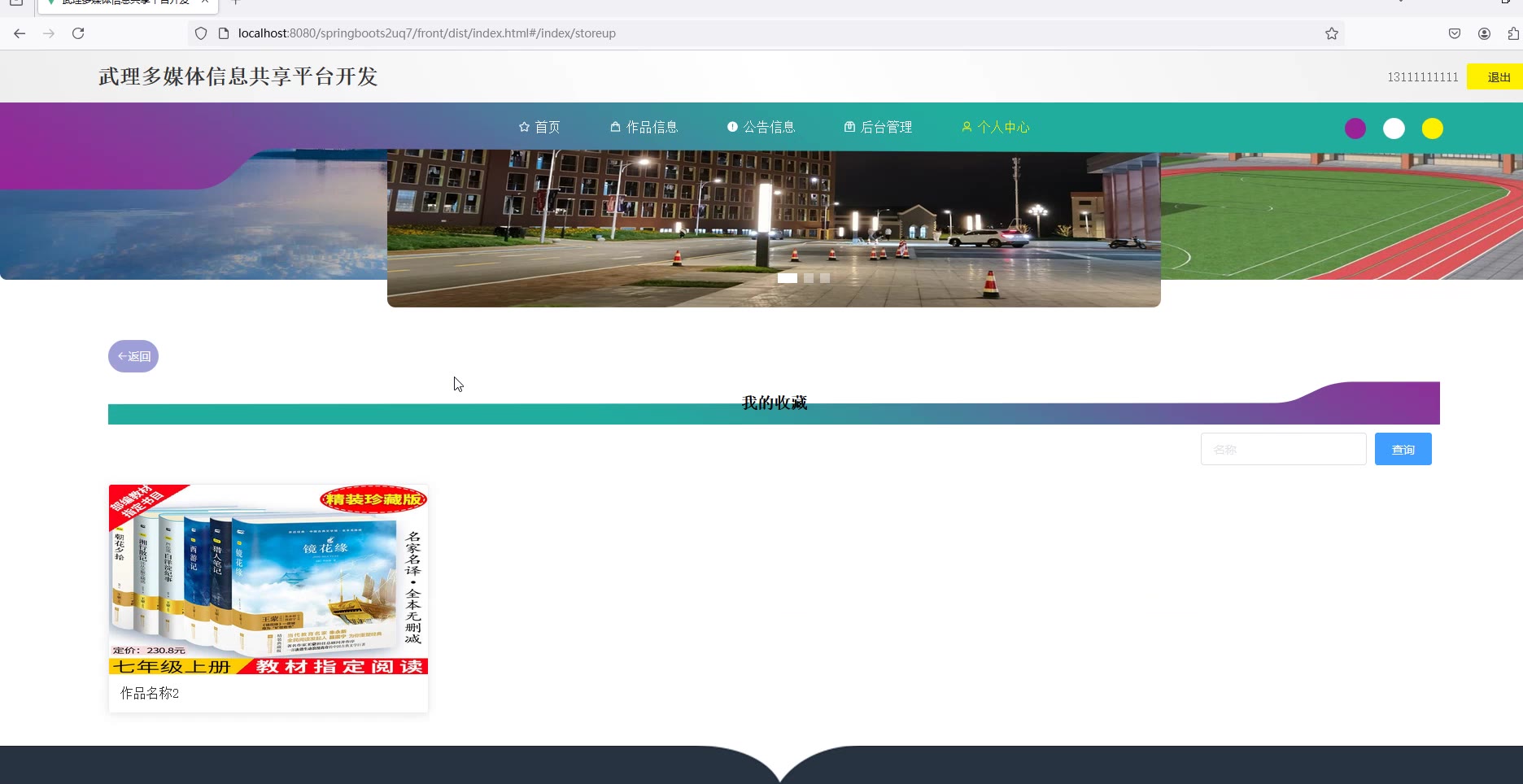
Task: Click the 我的收藏 heading
Action: 775,403
